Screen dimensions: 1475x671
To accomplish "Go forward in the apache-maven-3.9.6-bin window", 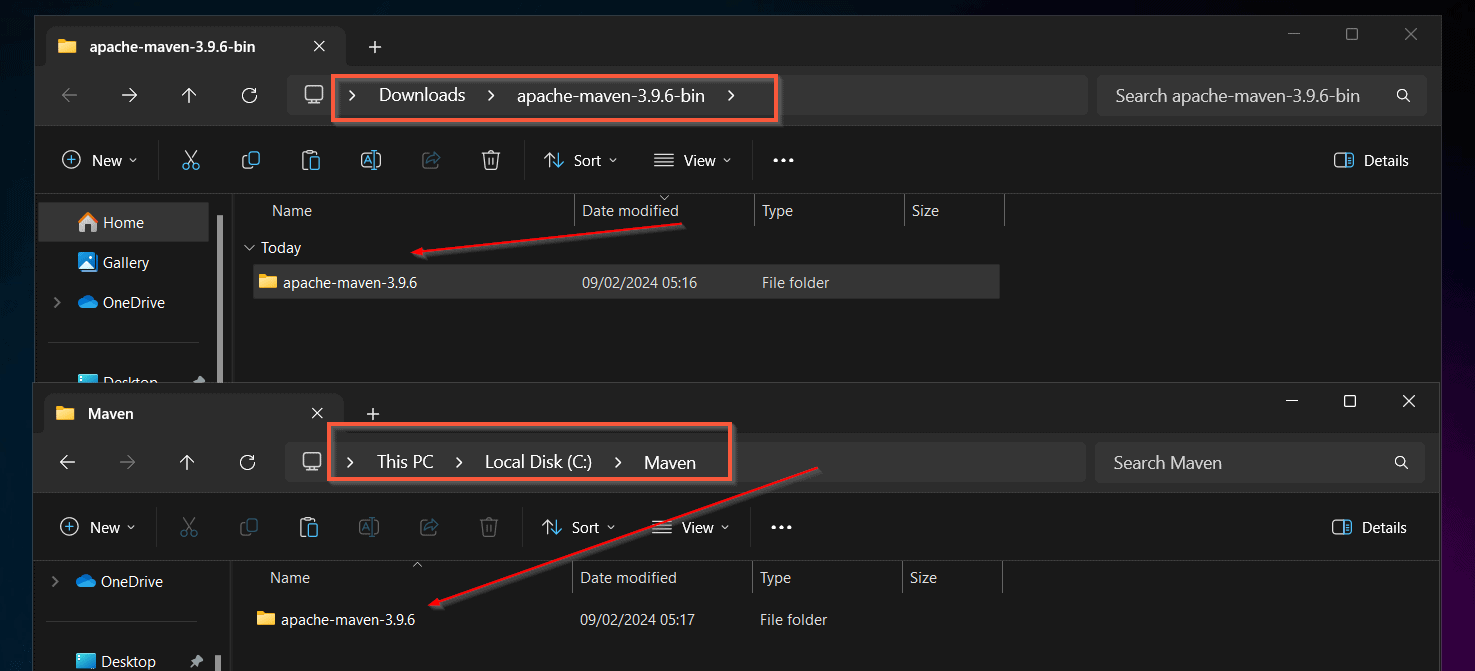I will pyautogui.click(x=129, y=95).
